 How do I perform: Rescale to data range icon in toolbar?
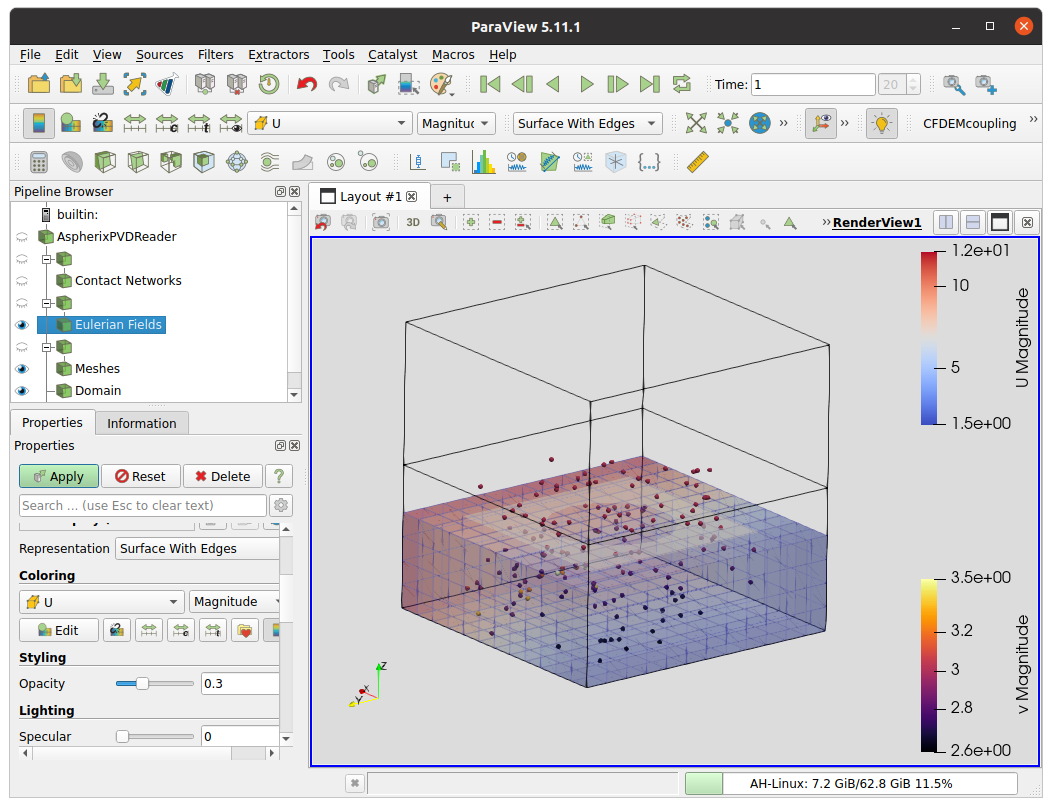click(x=135, y=123)
